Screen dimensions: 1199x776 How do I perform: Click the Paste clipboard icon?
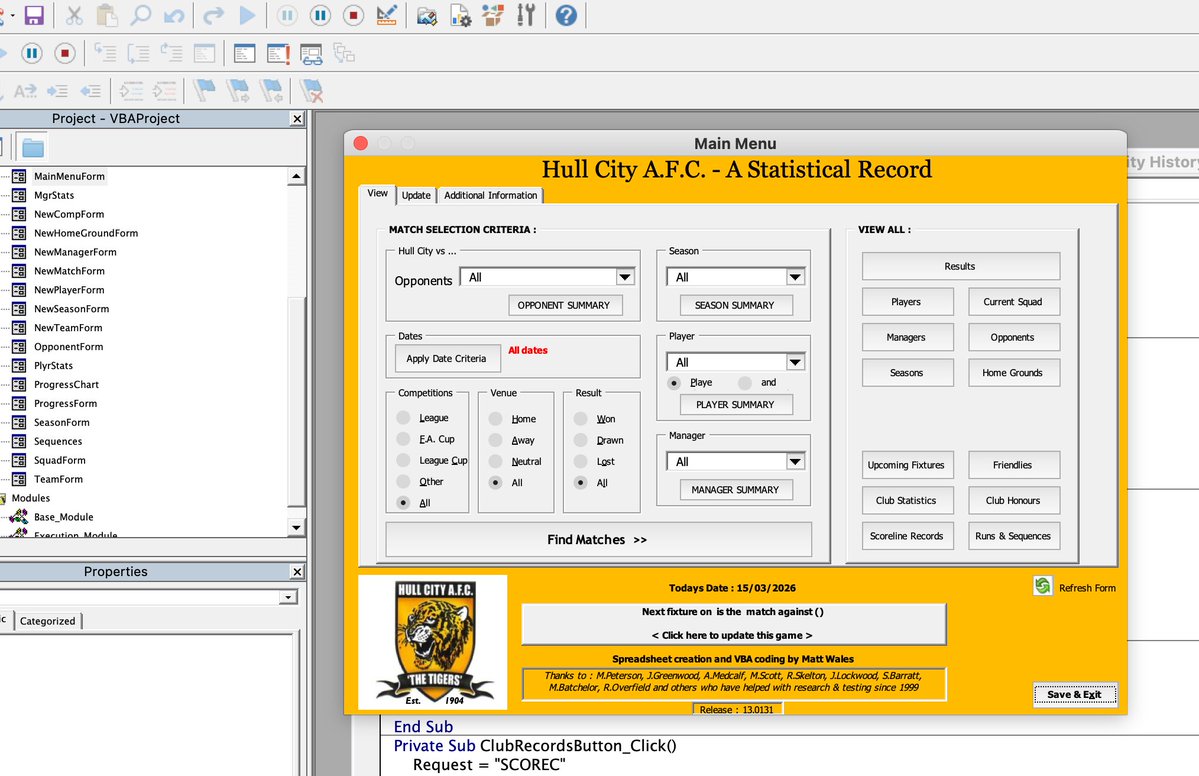tap(107, 15)
